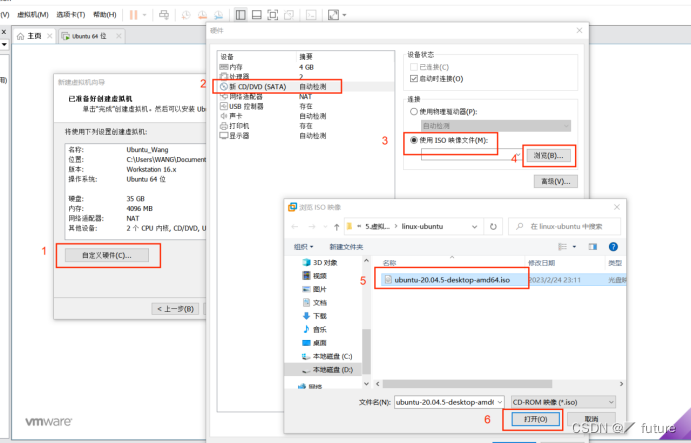
Task: Click the refresh icon in ISO browser
Action: [493, 227]
